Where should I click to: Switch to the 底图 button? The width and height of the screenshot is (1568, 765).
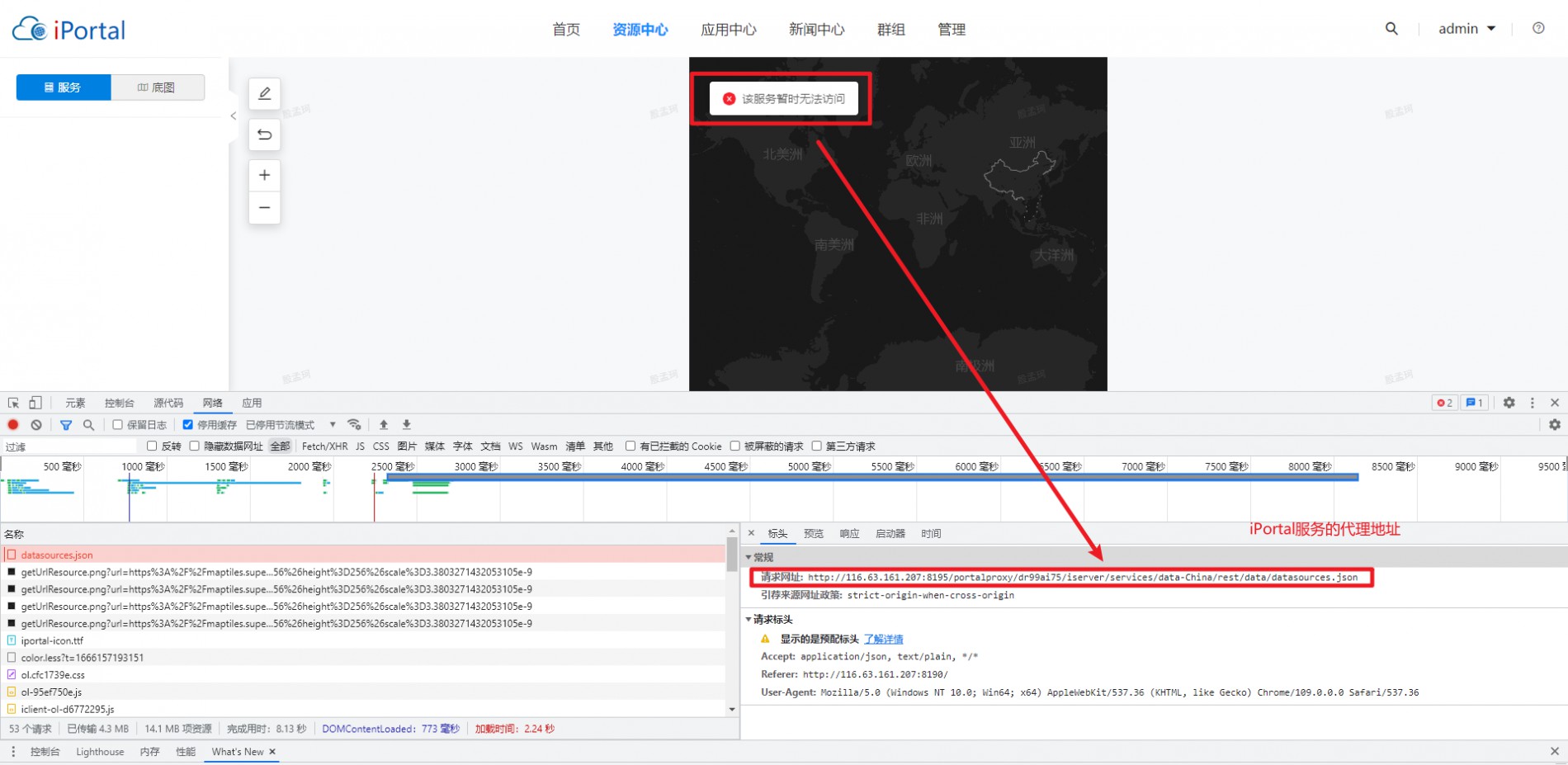click(x=157, y=87)
